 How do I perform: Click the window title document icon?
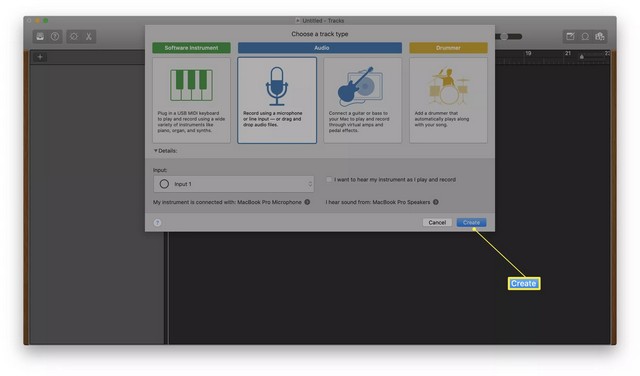[x=298, y=20]
